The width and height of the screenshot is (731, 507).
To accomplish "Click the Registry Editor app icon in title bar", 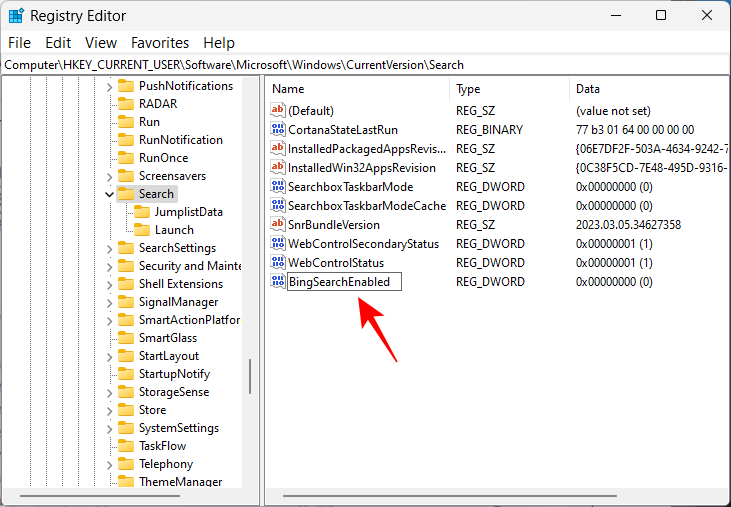I will pyautogui.click(x=16, y=15).
